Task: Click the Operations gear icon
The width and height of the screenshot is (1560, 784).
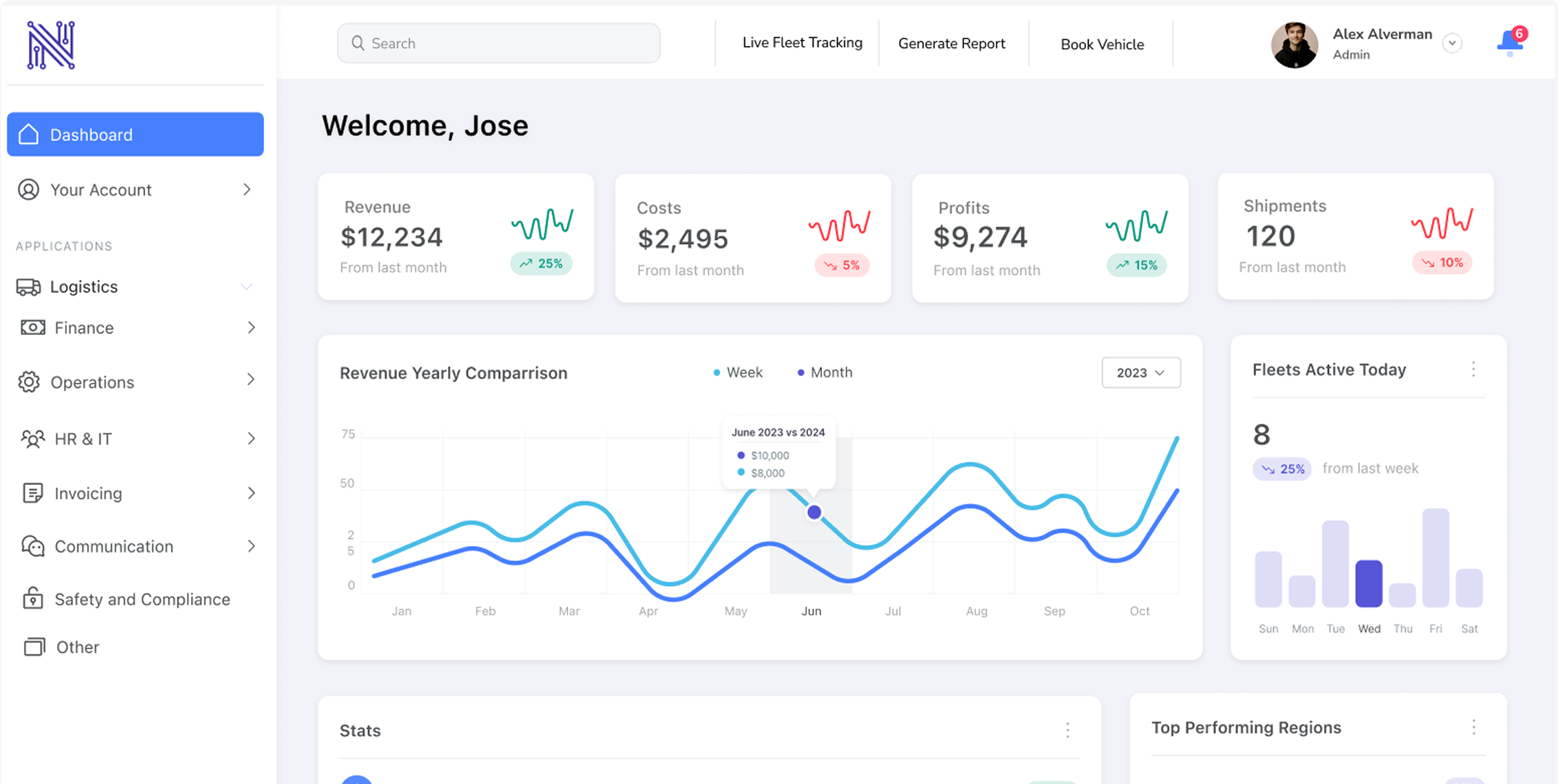Action: 29,382
